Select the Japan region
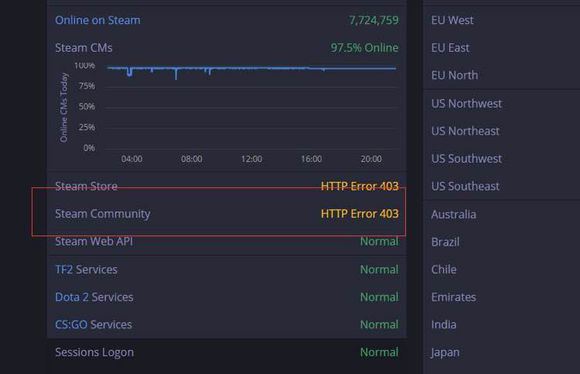Screen dimensions: 580x374 pos(445,353)
